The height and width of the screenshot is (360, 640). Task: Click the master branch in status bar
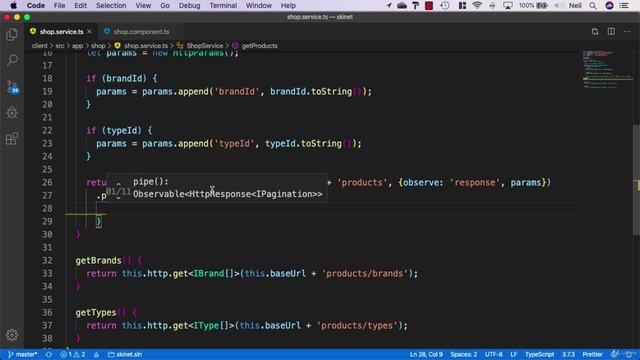(x=22, y=354)
